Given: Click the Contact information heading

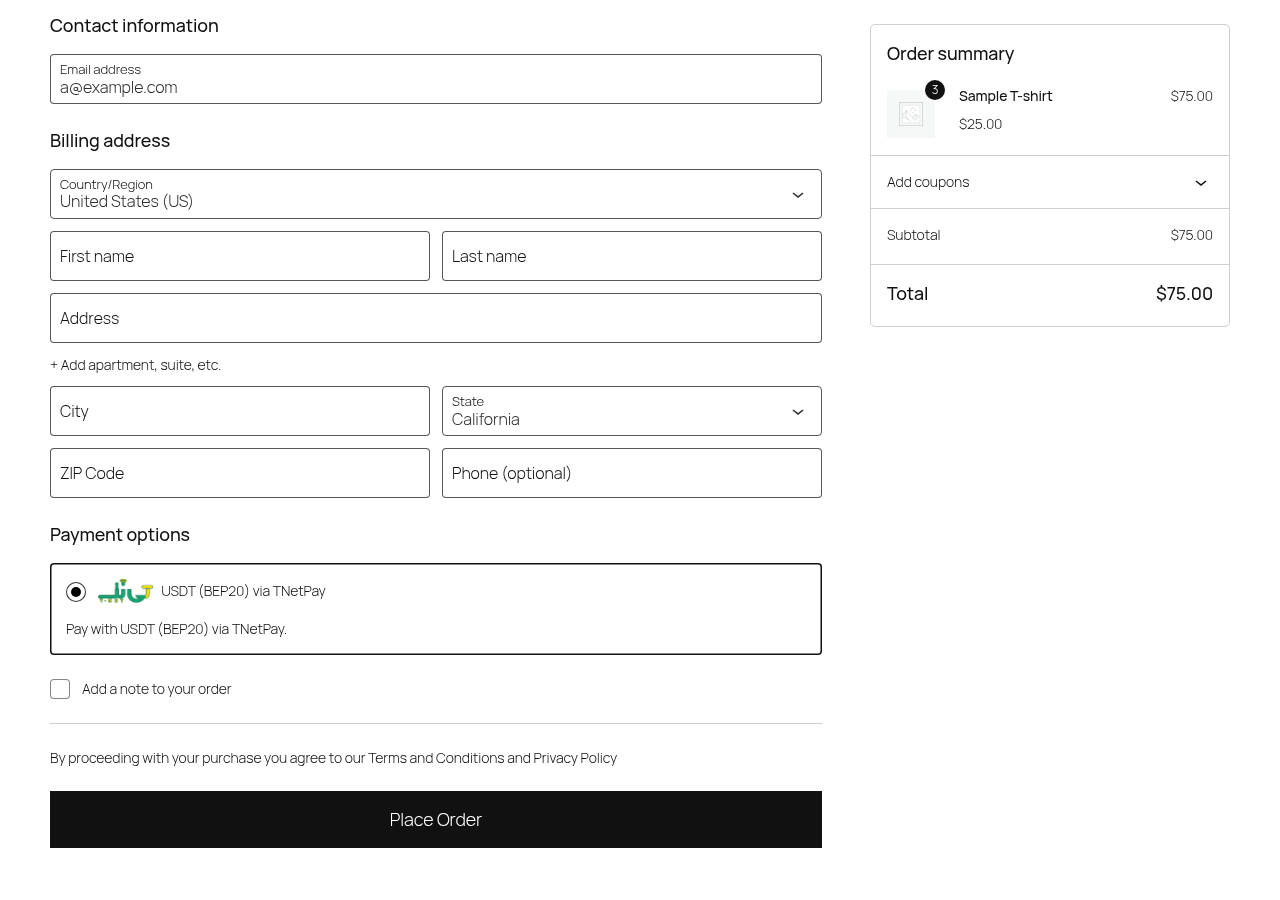Looking at the screenshot, I should click(x=134, y=26).
